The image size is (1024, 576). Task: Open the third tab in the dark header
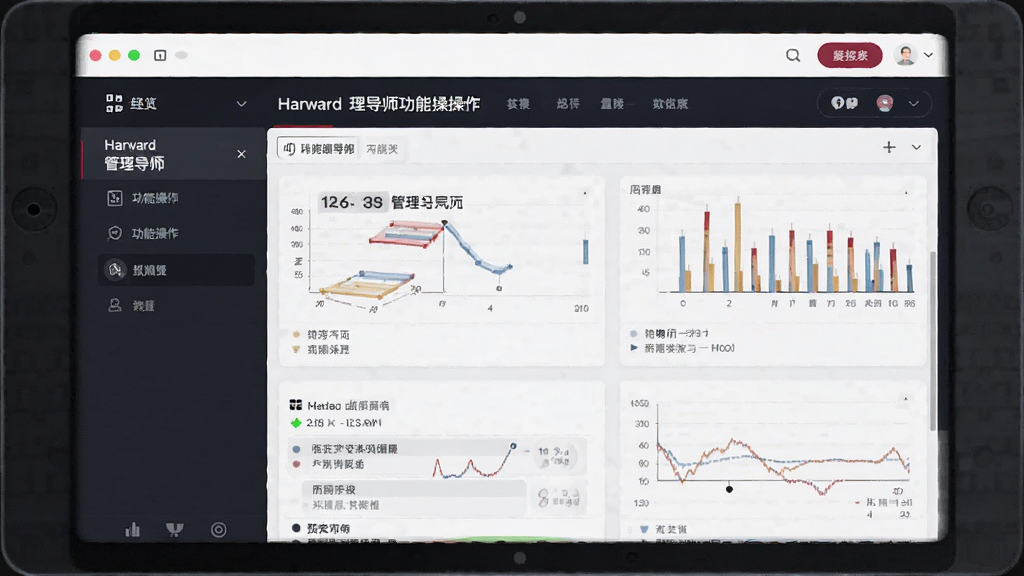pyautogui.click(x=613, y=104)
